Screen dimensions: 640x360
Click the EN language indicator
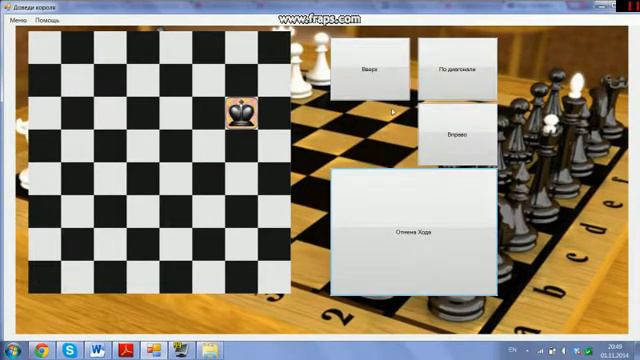click(x=512, y=350)
